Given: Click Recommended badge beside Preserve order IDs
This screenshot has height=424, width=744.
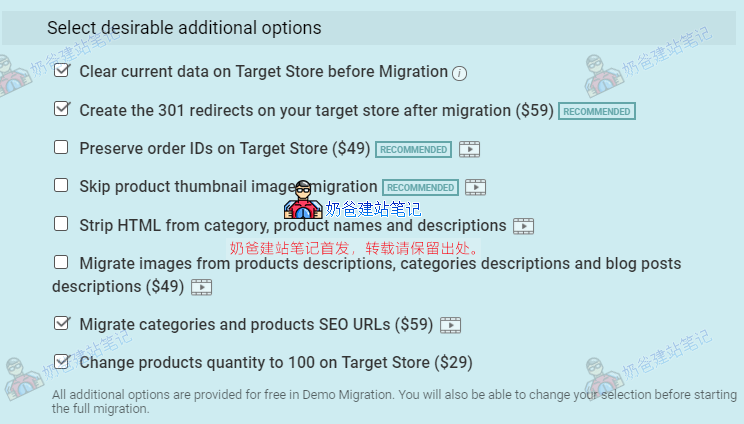Looking at the screenshot, I should (x=414, y=149).
